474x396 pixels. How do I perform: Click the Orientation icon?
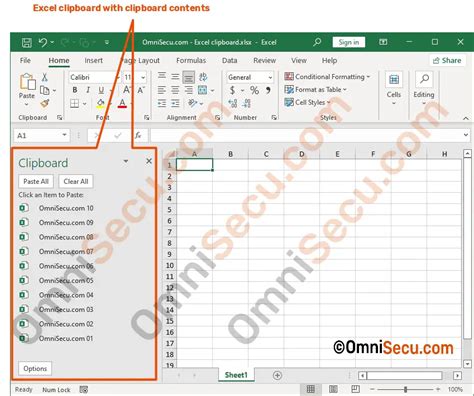tap(193, 103)
